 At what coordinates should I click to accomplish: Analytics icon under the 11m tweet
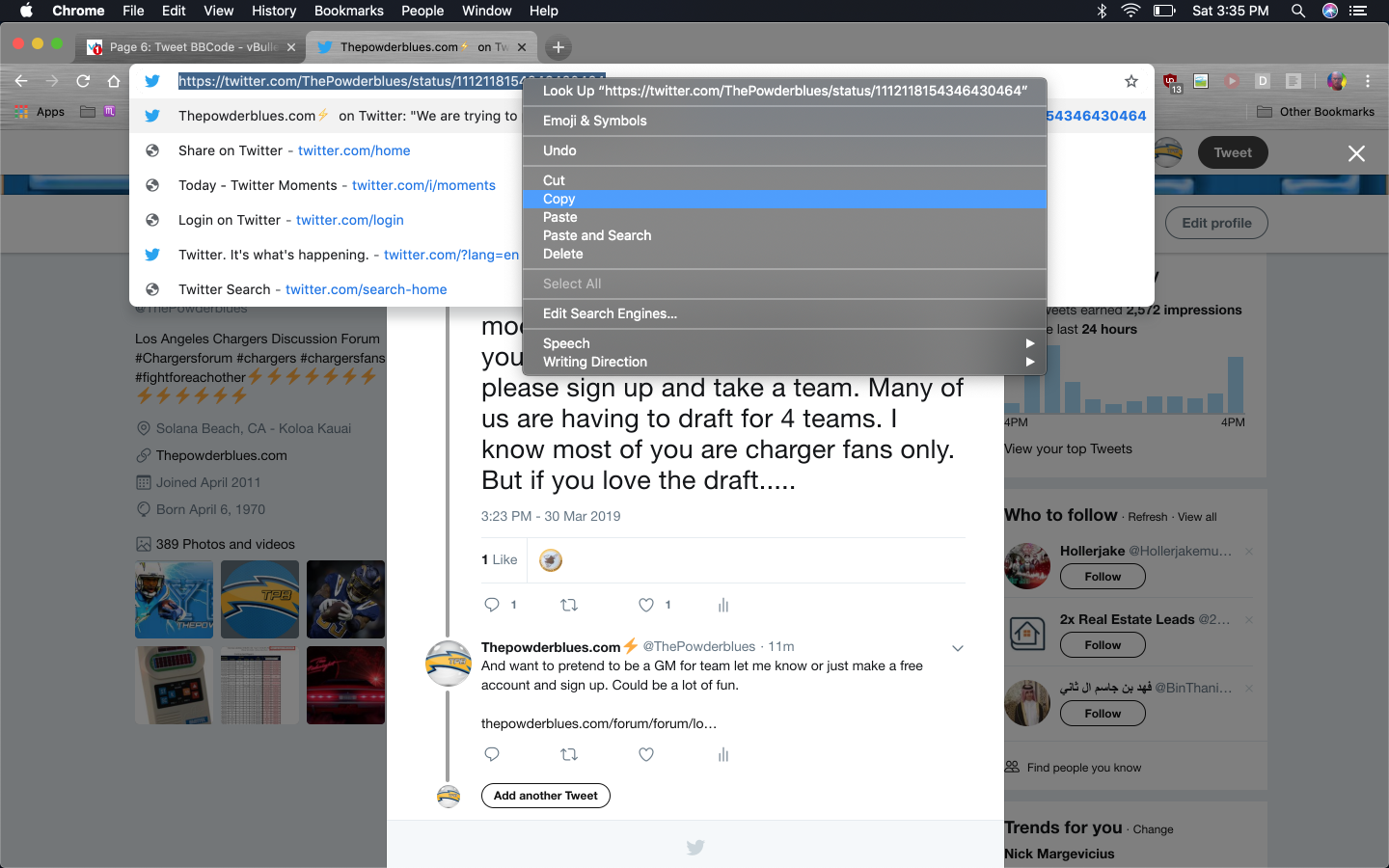(723, 754)
